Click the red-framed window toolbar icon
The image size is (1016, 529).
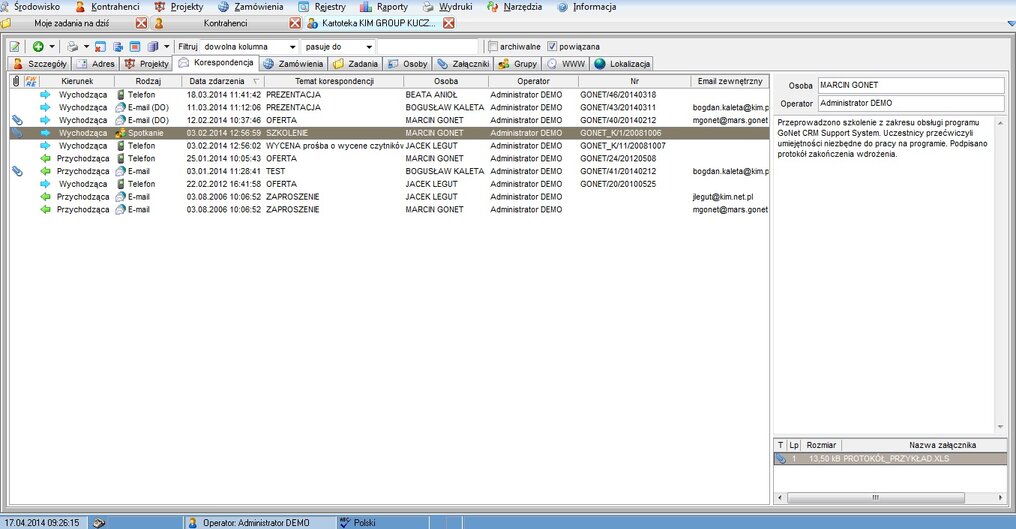[135, 47]
